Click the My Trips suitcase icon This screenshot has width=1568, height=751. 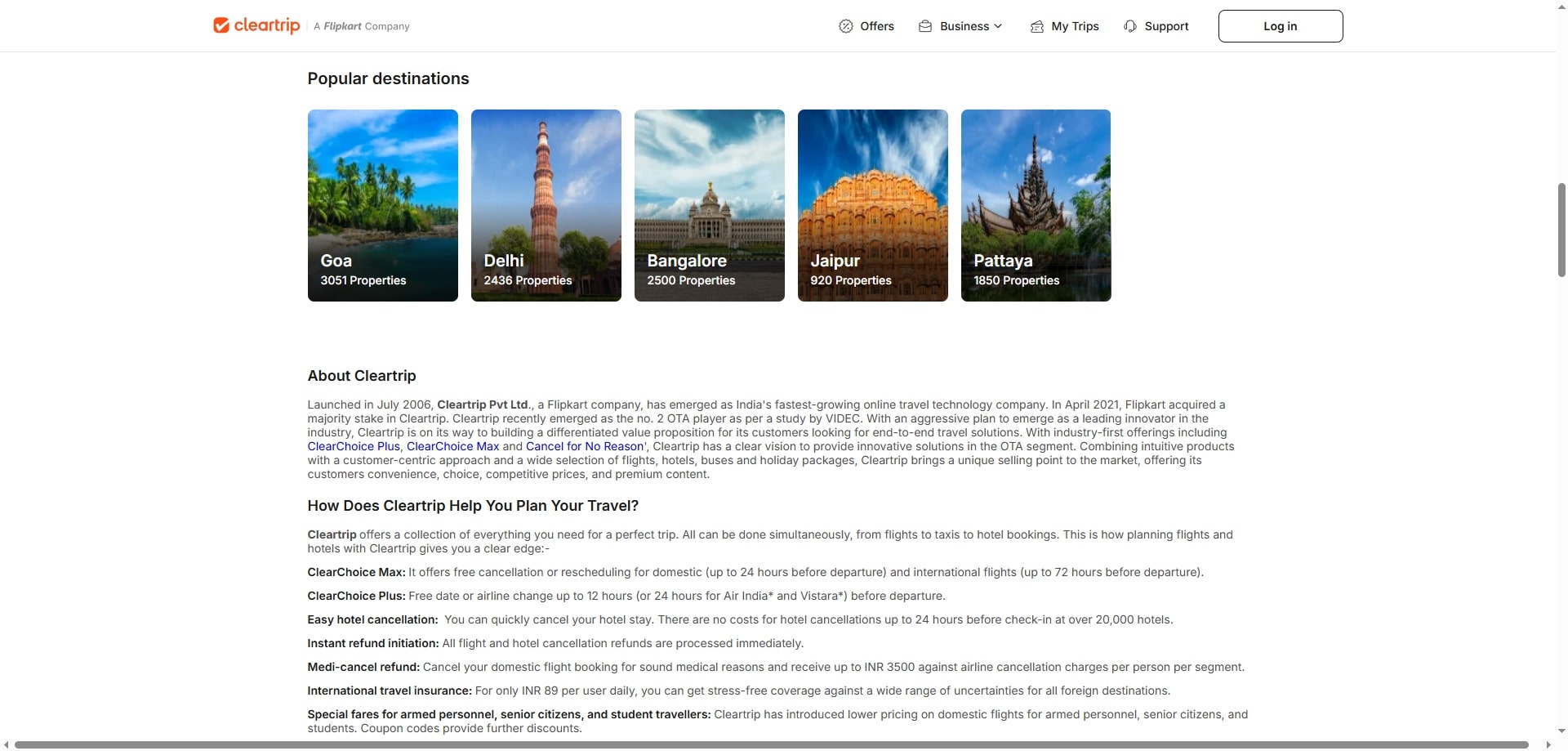click(1037, 26)
